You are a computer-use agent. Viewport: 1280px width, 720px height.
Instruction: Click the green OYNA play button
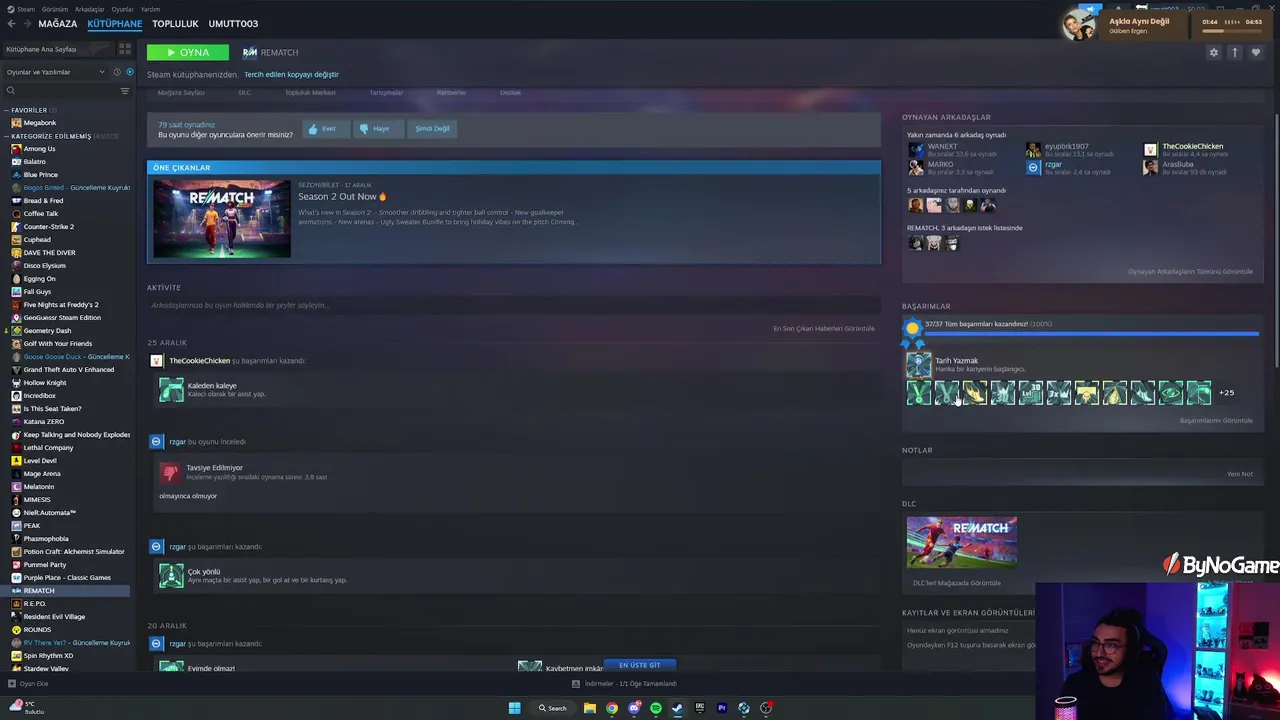click(x=188, y=52)
